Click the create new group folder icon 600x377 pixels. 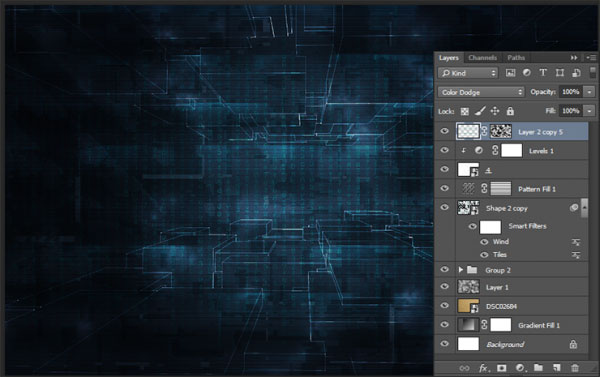point(538,368)
